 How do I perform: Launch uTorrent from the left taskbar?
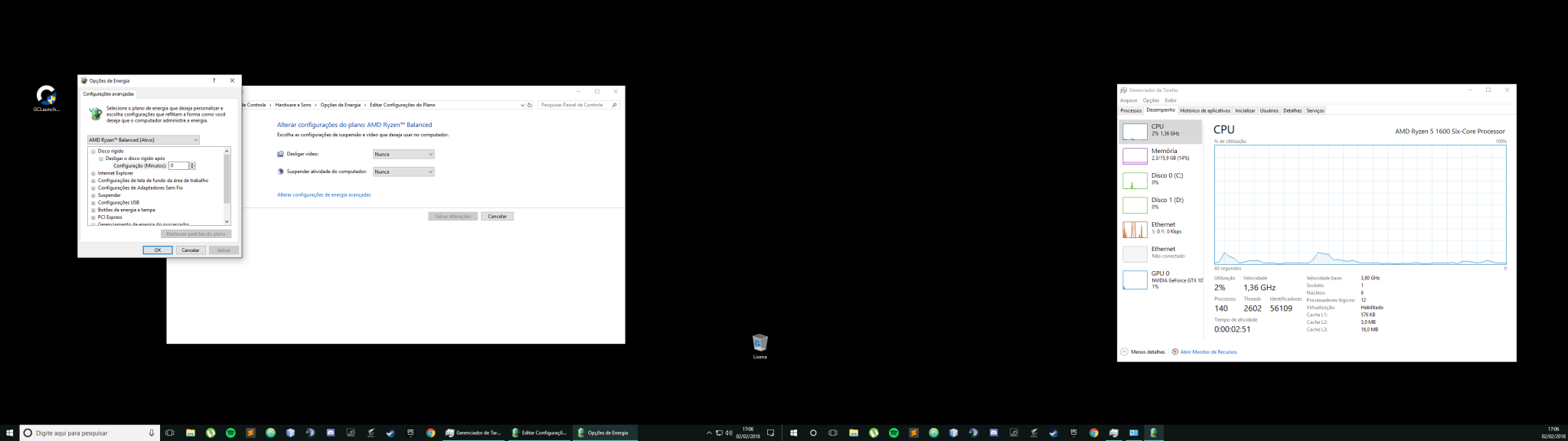pos(211,433)
